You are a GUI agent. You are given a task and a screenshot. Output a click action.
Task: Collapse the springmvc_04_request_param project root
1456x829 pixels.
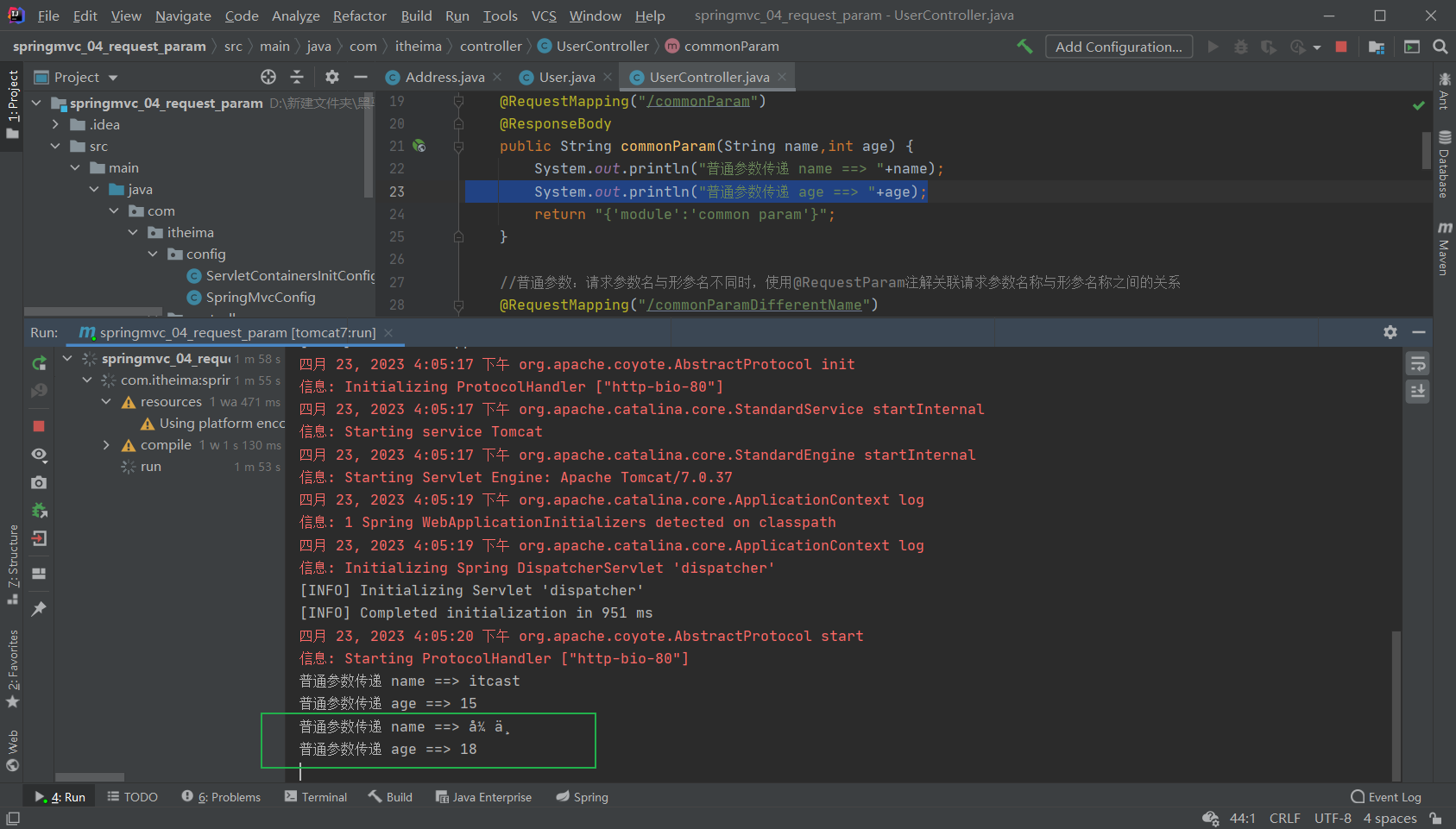pos(36,103)
